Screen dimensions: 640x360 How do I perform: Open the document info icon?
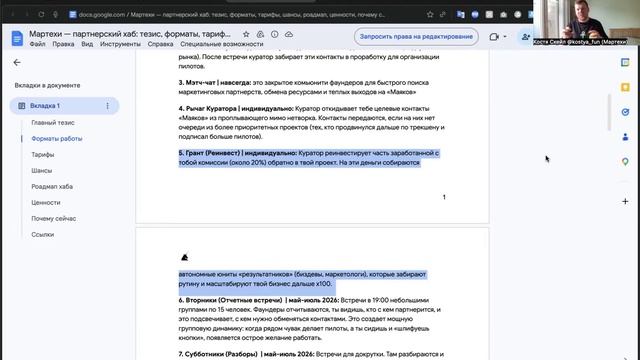[x=275, y=34]
